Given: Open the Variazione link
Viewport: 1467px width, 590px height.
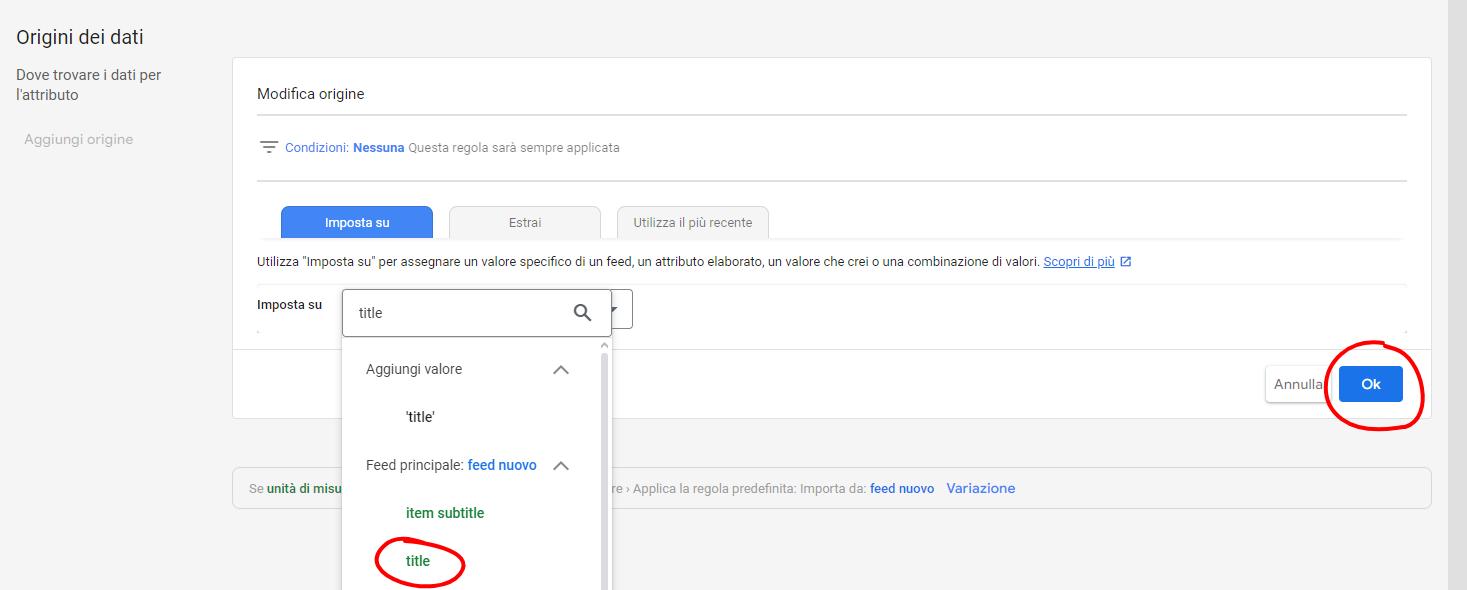Looking at the screenshot, I should [980, 489].
